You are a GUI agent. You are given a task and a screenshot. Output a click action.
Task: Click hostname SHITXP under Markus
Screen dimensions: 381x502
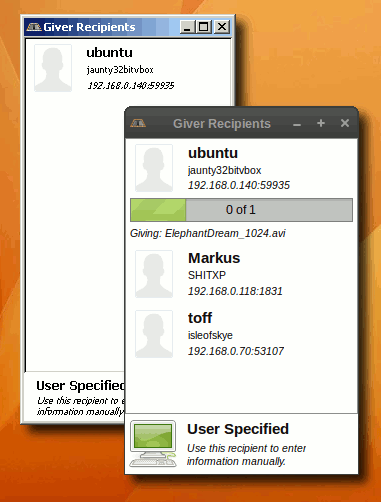[207, 275]
